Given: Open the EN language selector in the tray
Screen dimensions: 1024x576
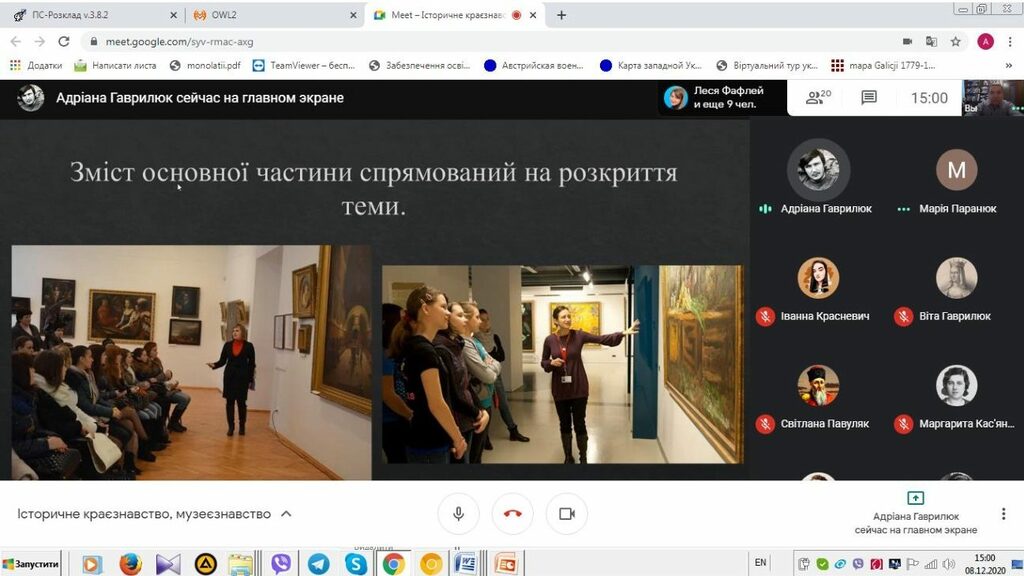Looking at the screenshot, I should (760, 563).
